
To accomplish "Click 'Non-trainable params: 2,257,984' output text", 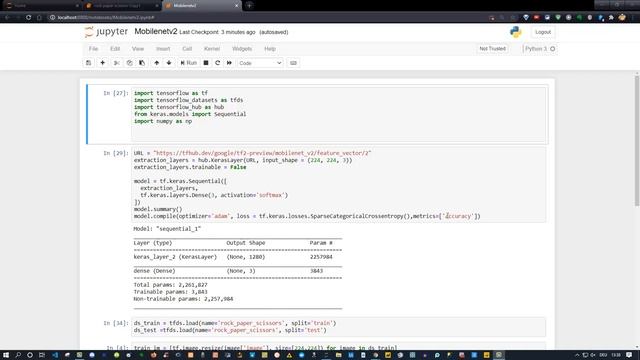I will tap(183, 299).
